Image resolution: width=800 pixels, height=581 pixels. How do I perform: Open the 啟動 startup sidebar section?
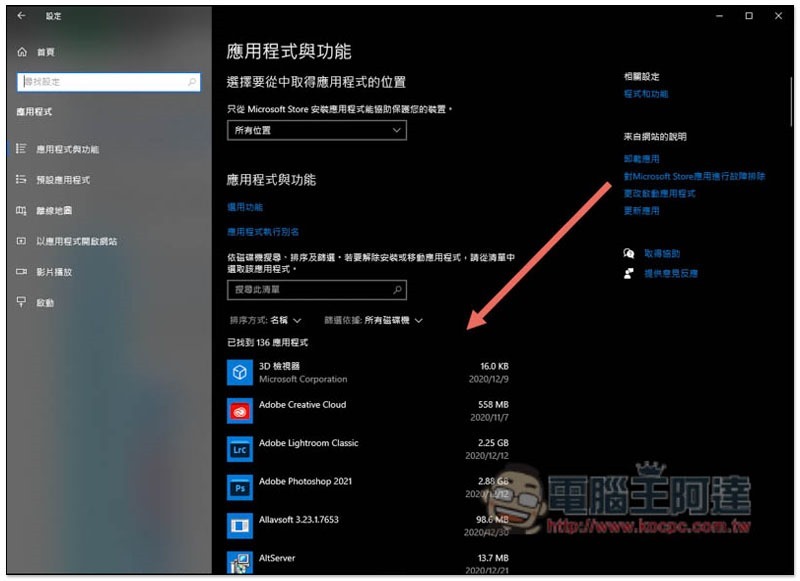35,302
